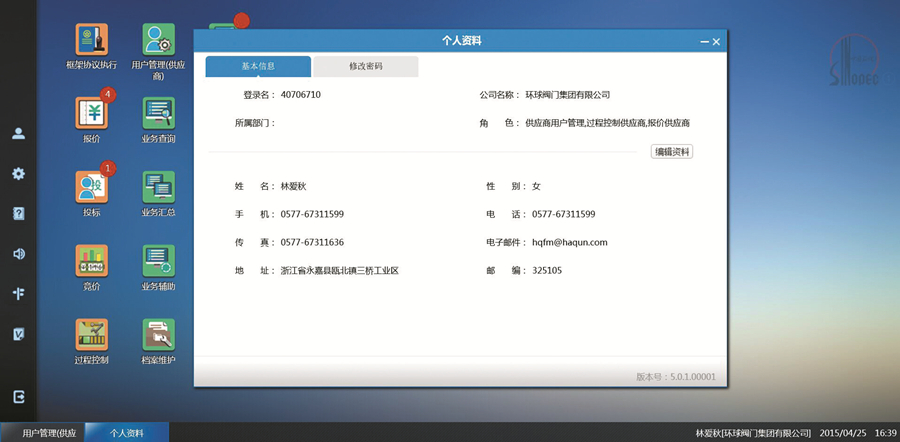Open the 框架协议执行 desktop icon
Screen dimensions: 900x442
click(x=92, y=40)
